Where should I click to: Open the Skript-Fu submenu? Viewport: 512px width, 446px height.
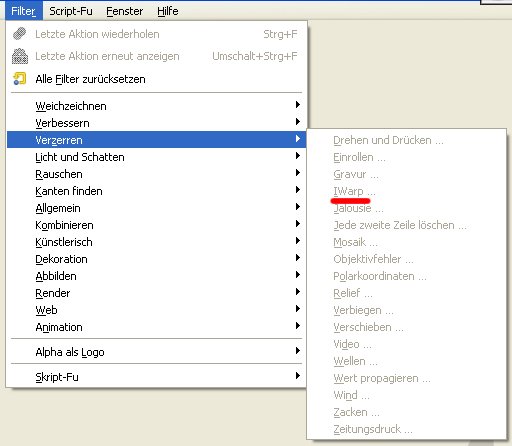point(156,377)
